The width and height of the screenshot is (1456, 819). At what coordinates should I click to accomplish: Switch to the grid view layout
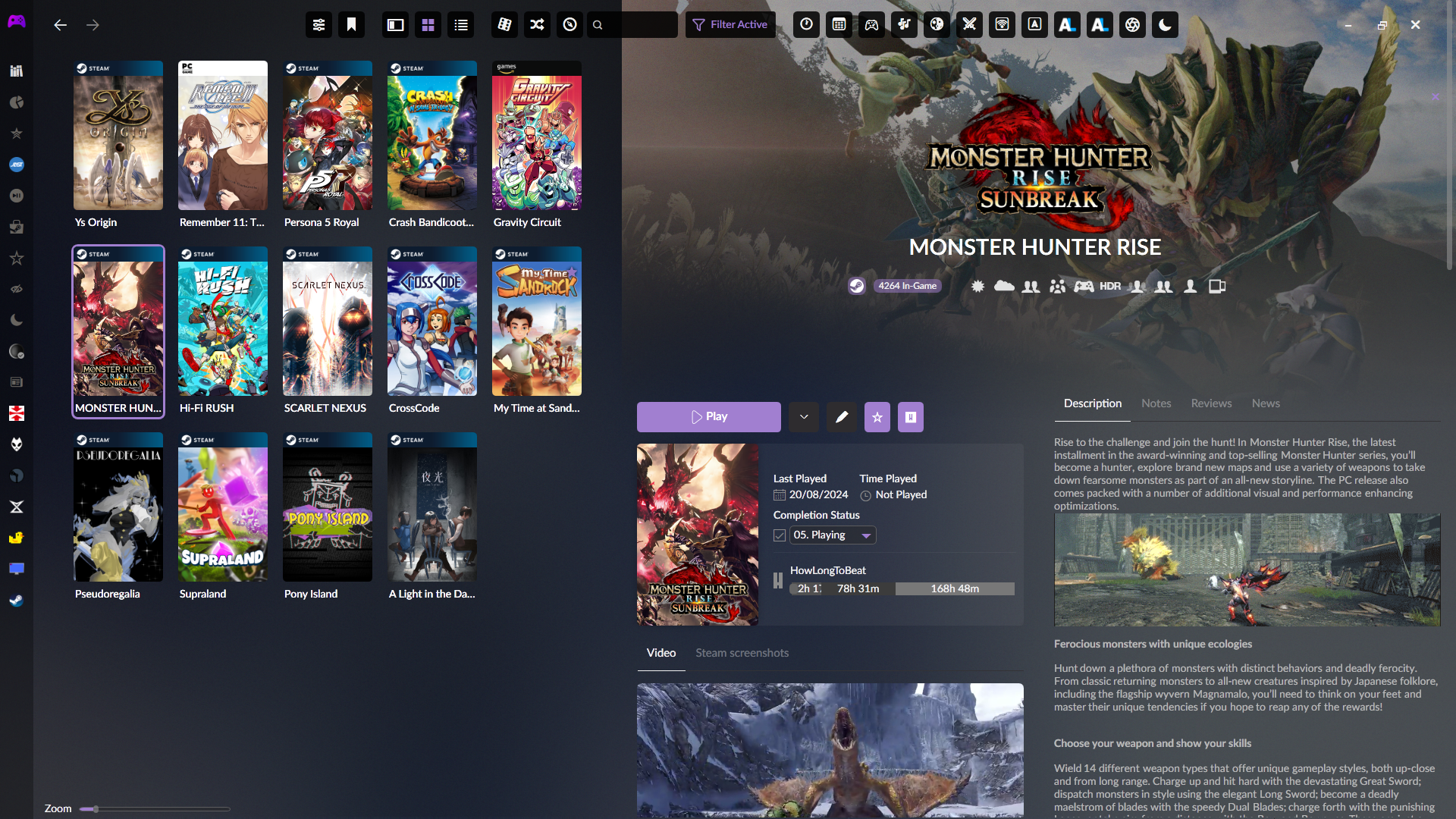pyautogui.click(x=428, y=25)
